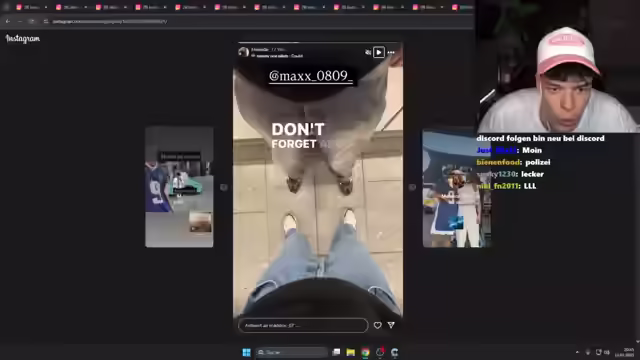Open File Explorer from the taskbar
Screen dimensions: 640x360
pyautogui.click(x=351, y=352)
